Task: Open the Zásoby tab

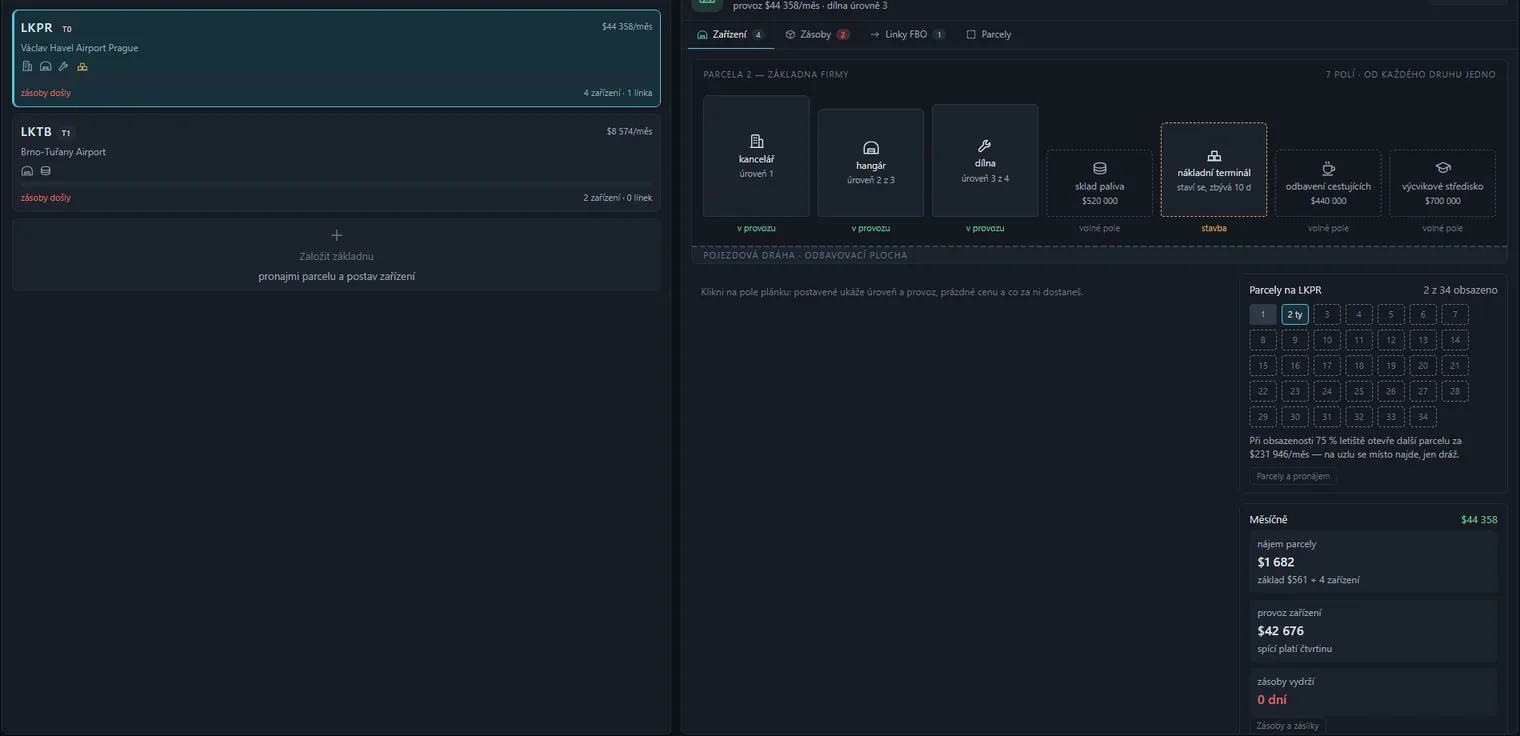Action: pos(817,34)
